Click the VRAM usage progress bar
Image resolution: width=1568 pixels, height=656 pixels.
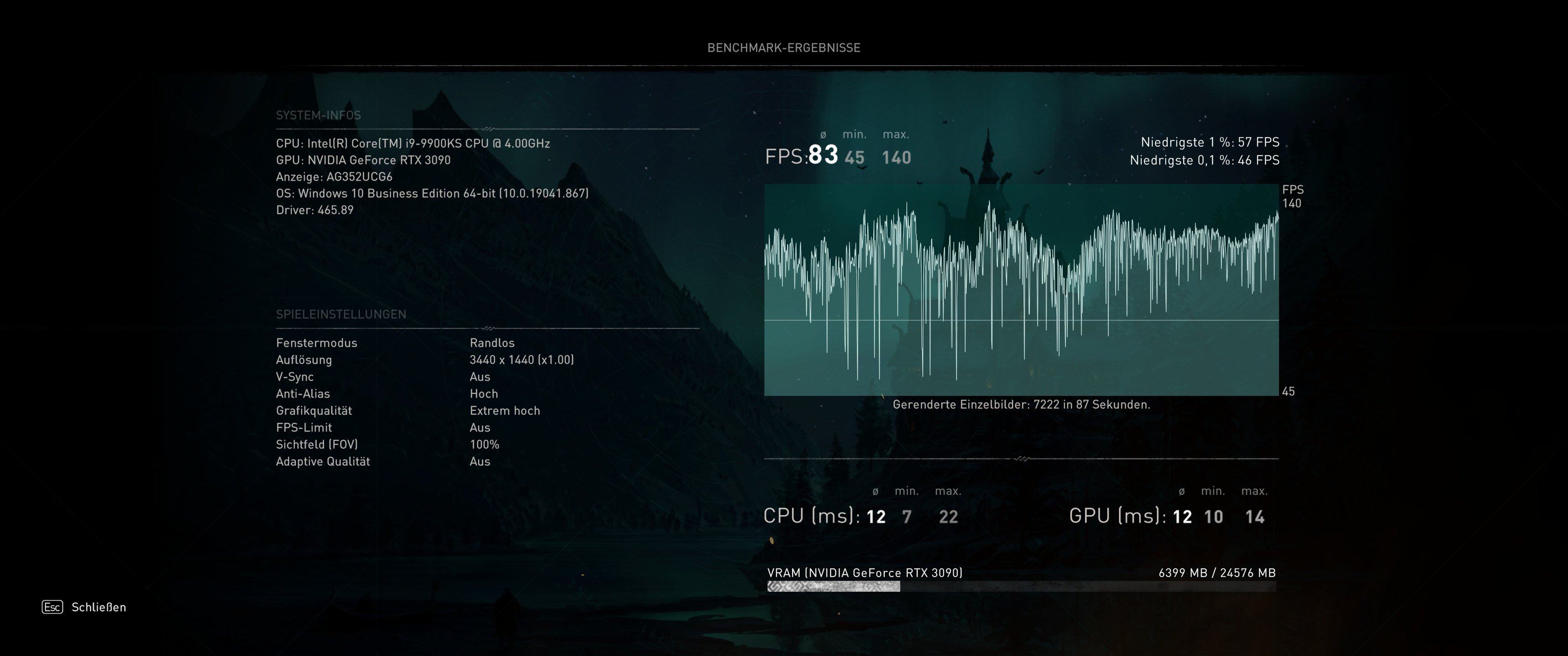(x=1021, y=586)
